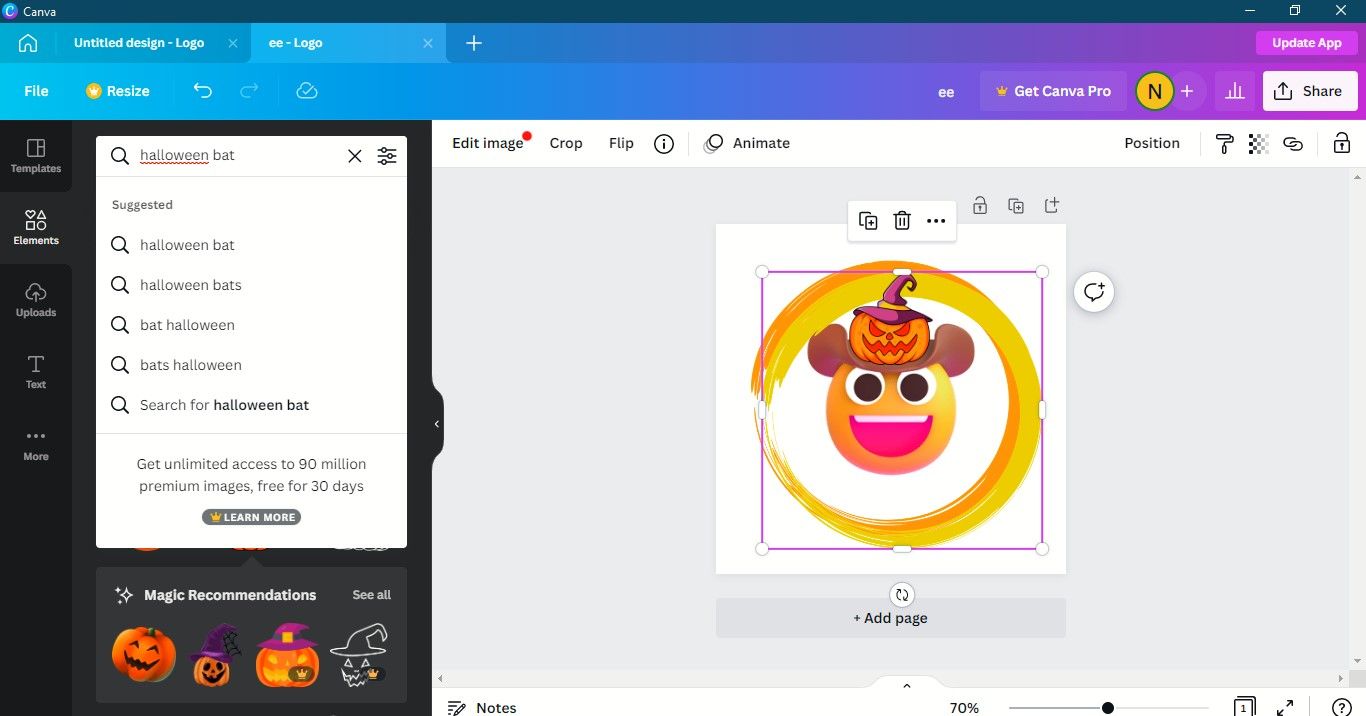Open the Edit image options
Viewport: 1366px width, 716px height.
[488, 144]
